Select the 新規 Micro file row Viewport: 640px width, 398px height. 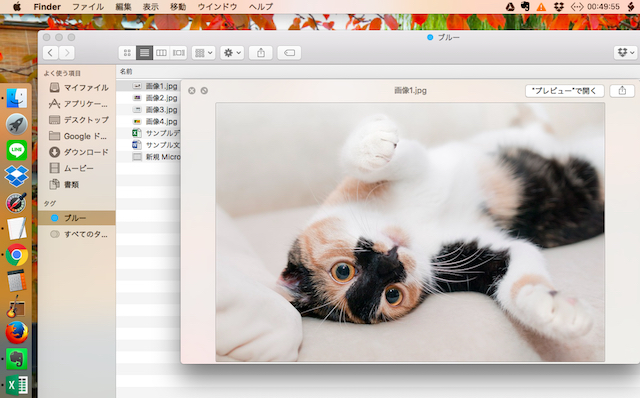pyautogui.click(x=149, y=157)
